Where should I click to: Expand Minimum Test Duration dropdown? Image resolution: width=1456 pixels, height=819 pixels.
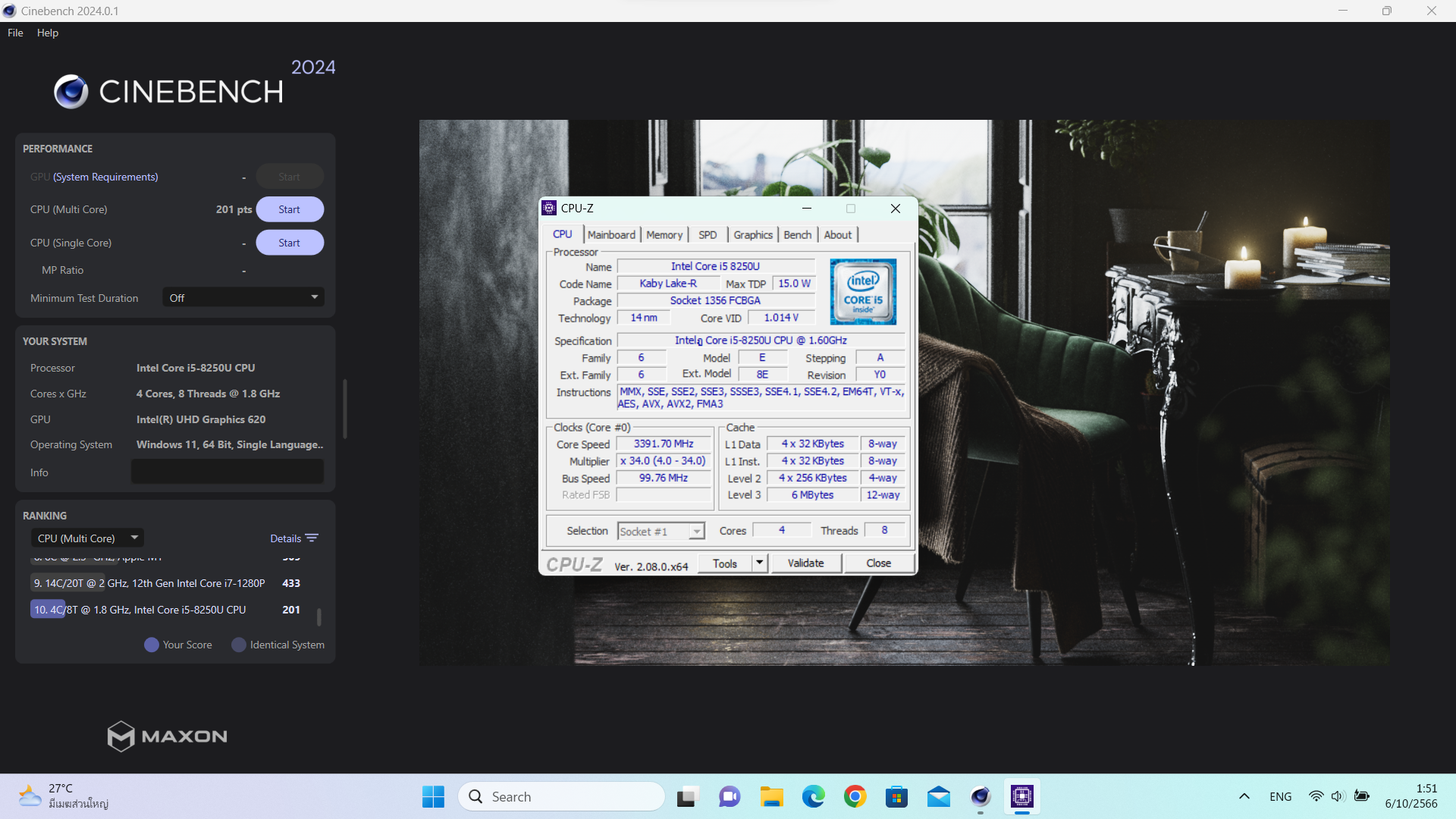[x=243, y=298]
